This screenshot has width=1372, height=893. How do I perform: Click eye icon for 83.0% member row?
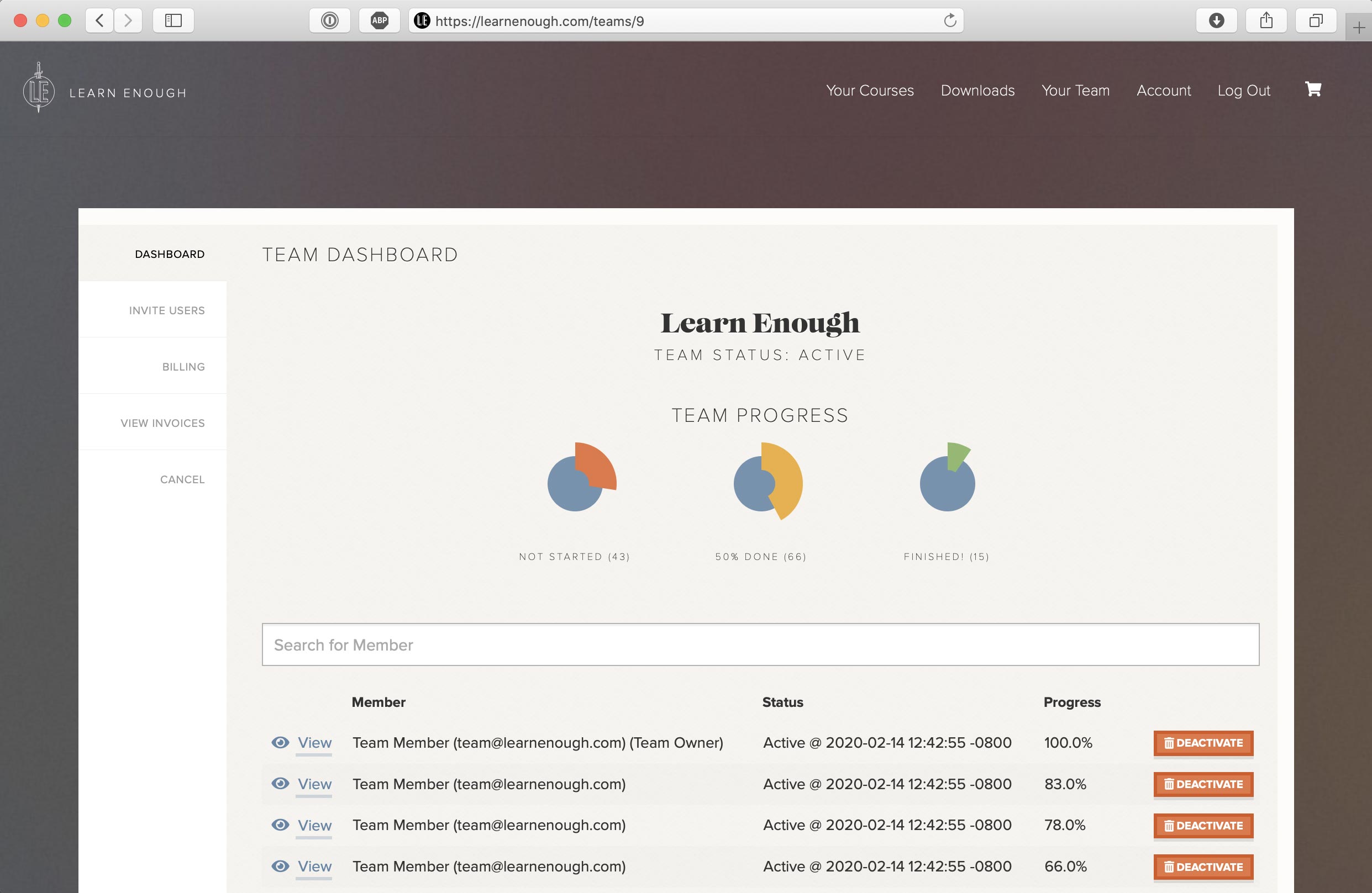(280, 784)
